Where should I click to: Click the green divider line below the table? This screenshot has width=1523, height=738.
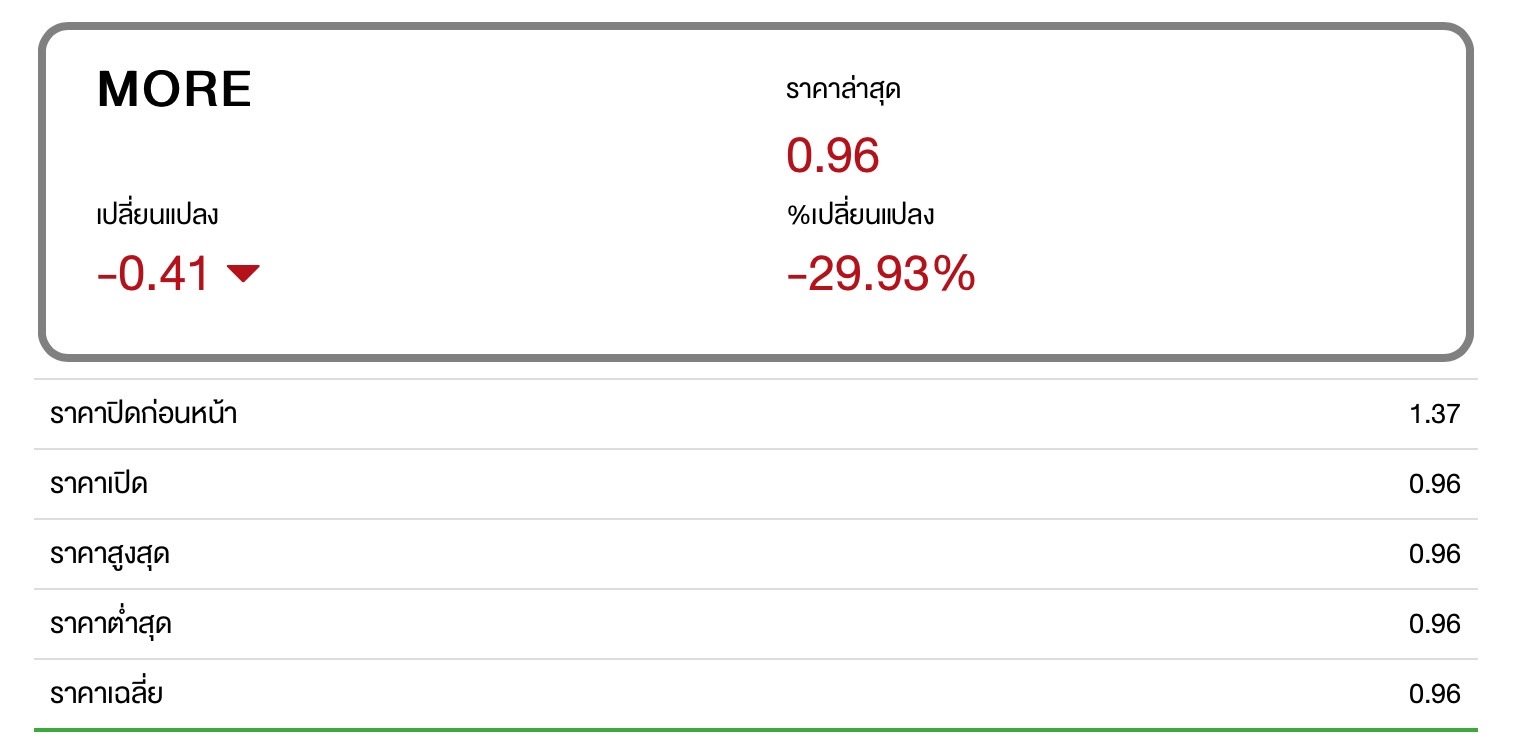tap(756, 730)
